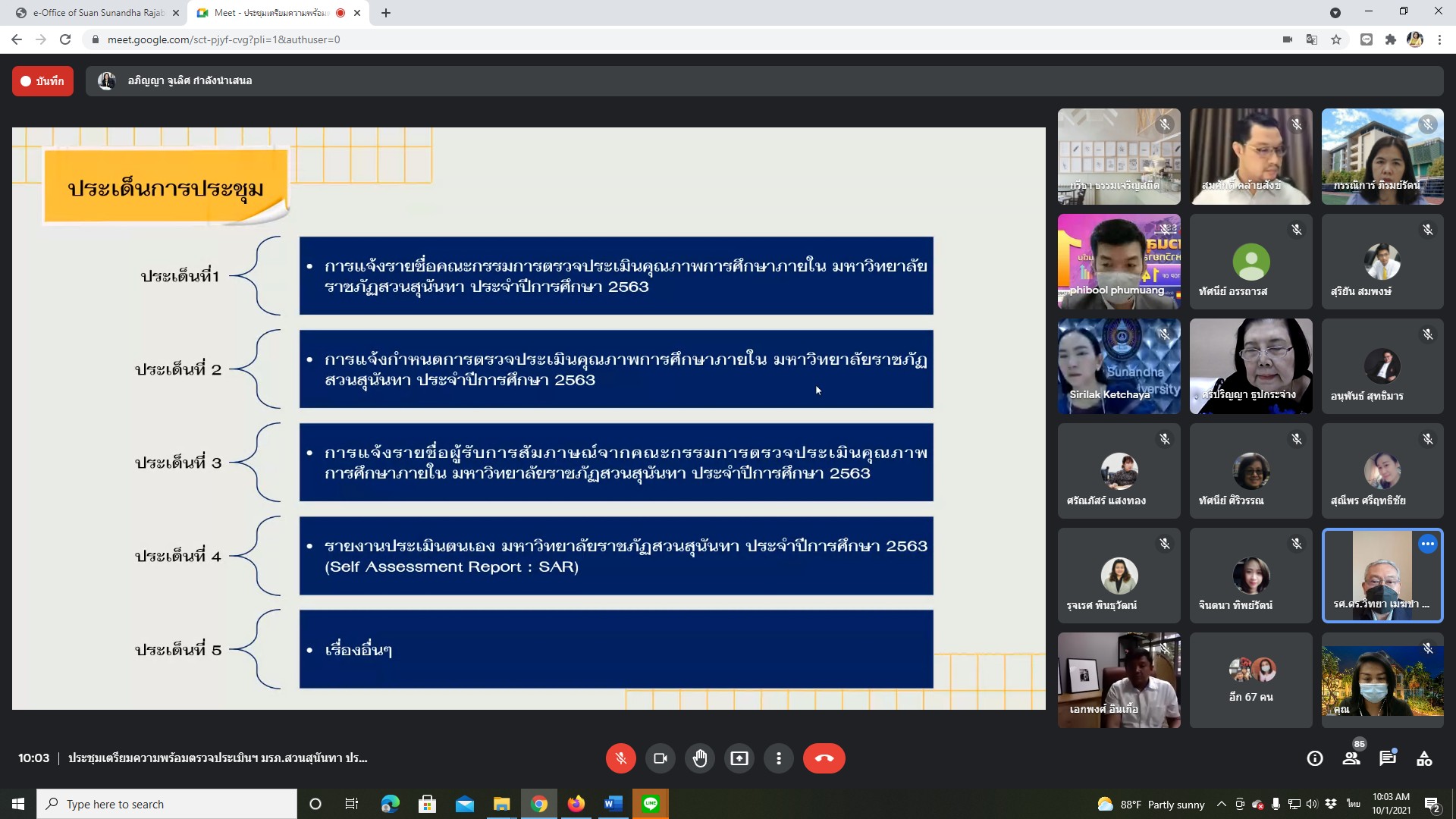Click the browser address bar URL
The height and width of the screenshot is (819, 1456).
(x=224, y=39)
